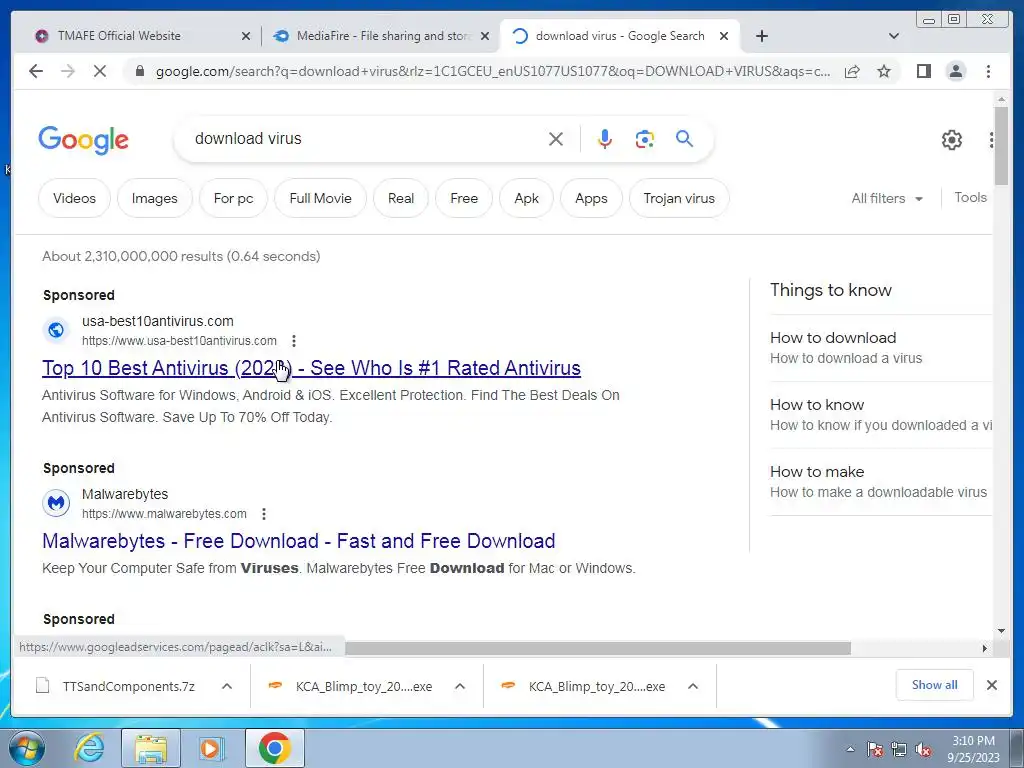This screenshot has width=1024, height=768.
Task: Clear the search box text
Action: (x=556, y=138)
